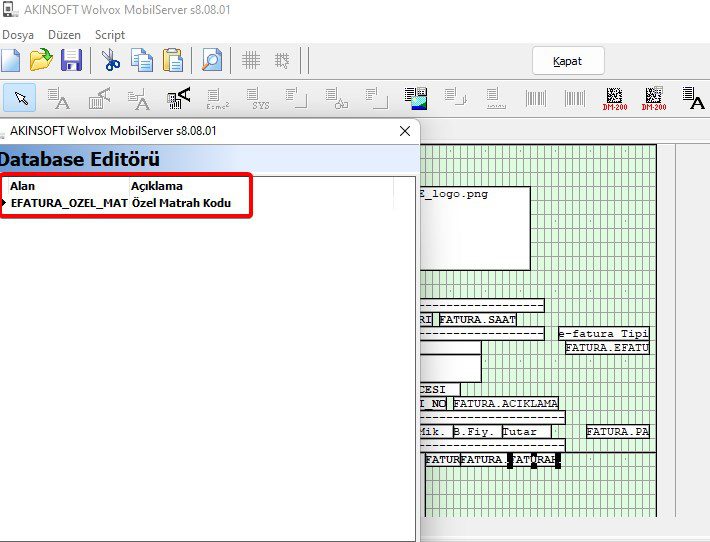710x542 pixels.
Task: Select the plain DM-200 datamatrix tool
Action: [x=614, y=99]
